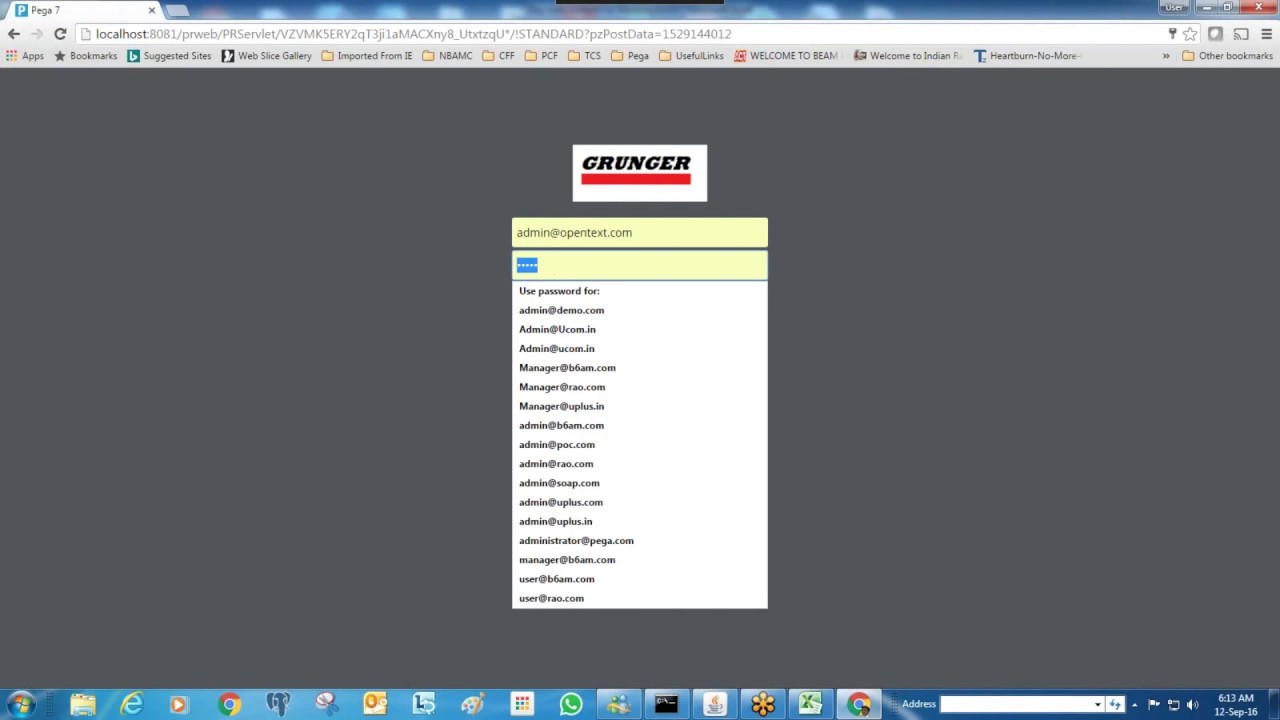This screenshot has height=720, width=1280.
Task: Click the taskbar Address text box
Action: pyautogui.click(x=1015, y=704)
